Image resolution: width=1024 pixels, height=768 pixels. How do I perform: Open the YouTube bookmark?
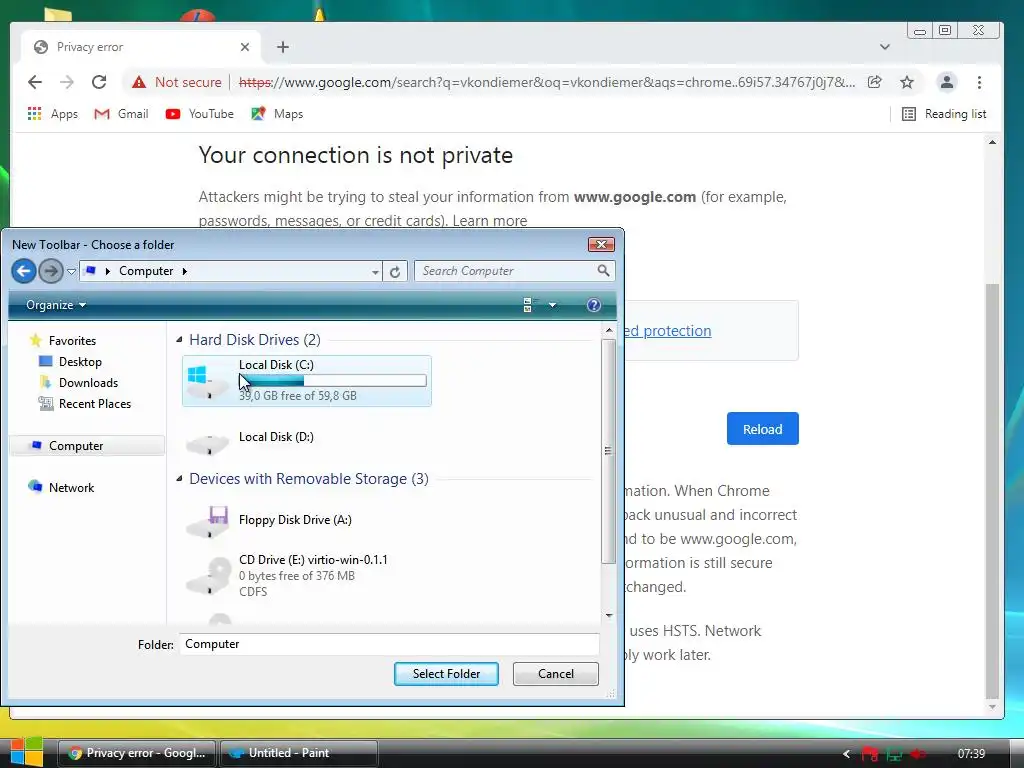[199, 114]
